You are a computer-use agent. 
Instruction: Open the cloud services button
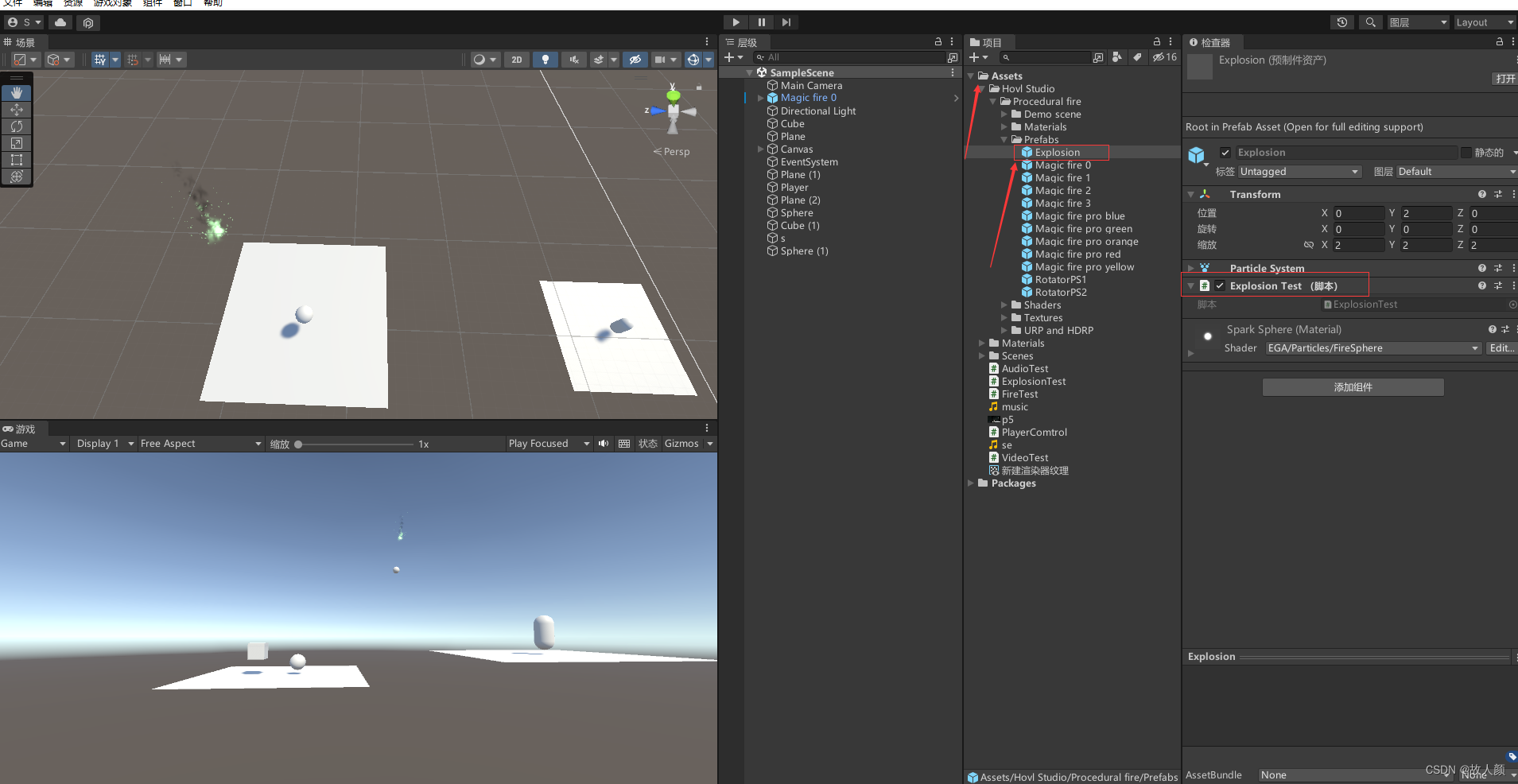click(x=60, y=22)
